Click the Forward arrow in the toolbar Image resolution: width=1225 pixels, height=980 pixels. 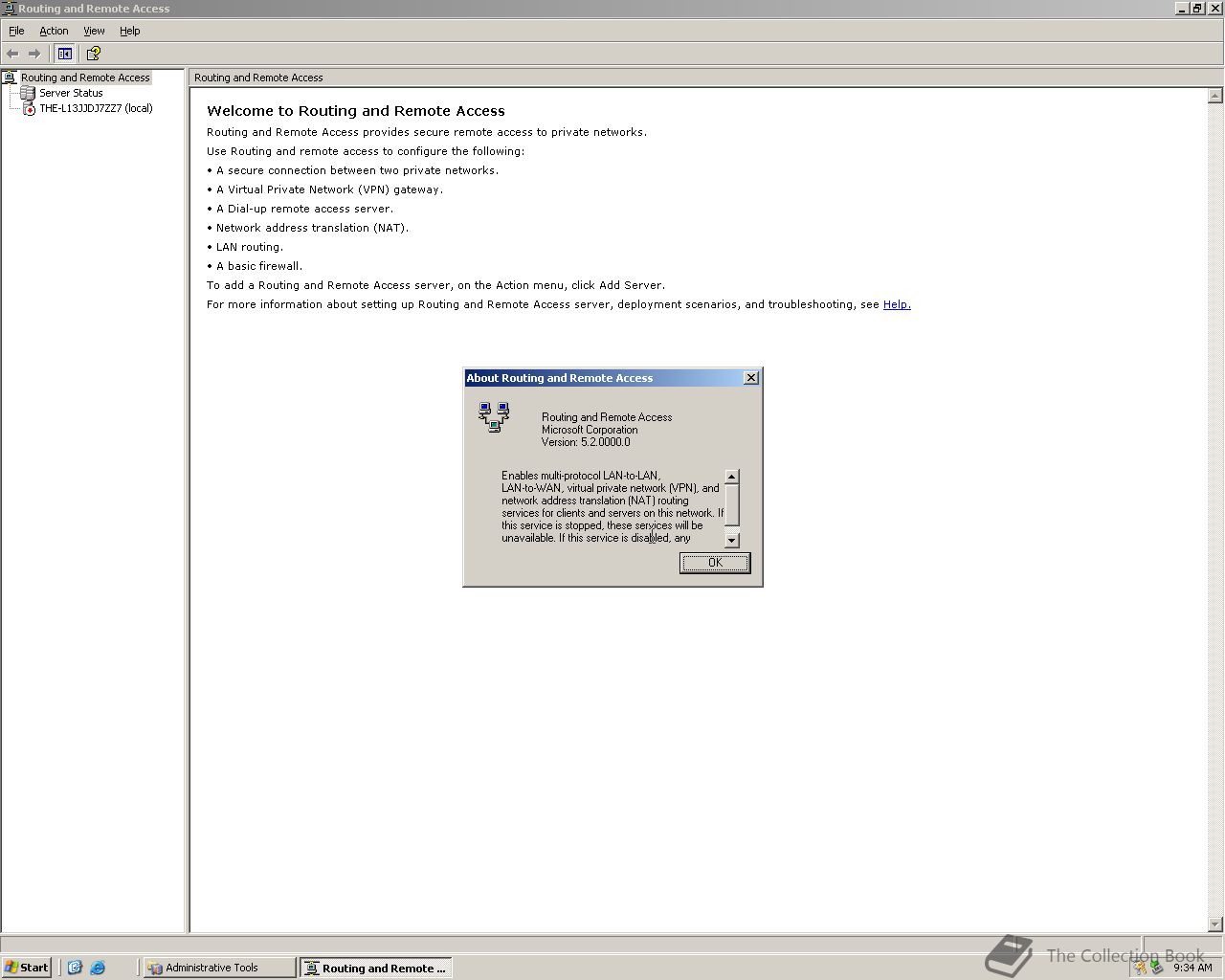[x=34, y=54]
